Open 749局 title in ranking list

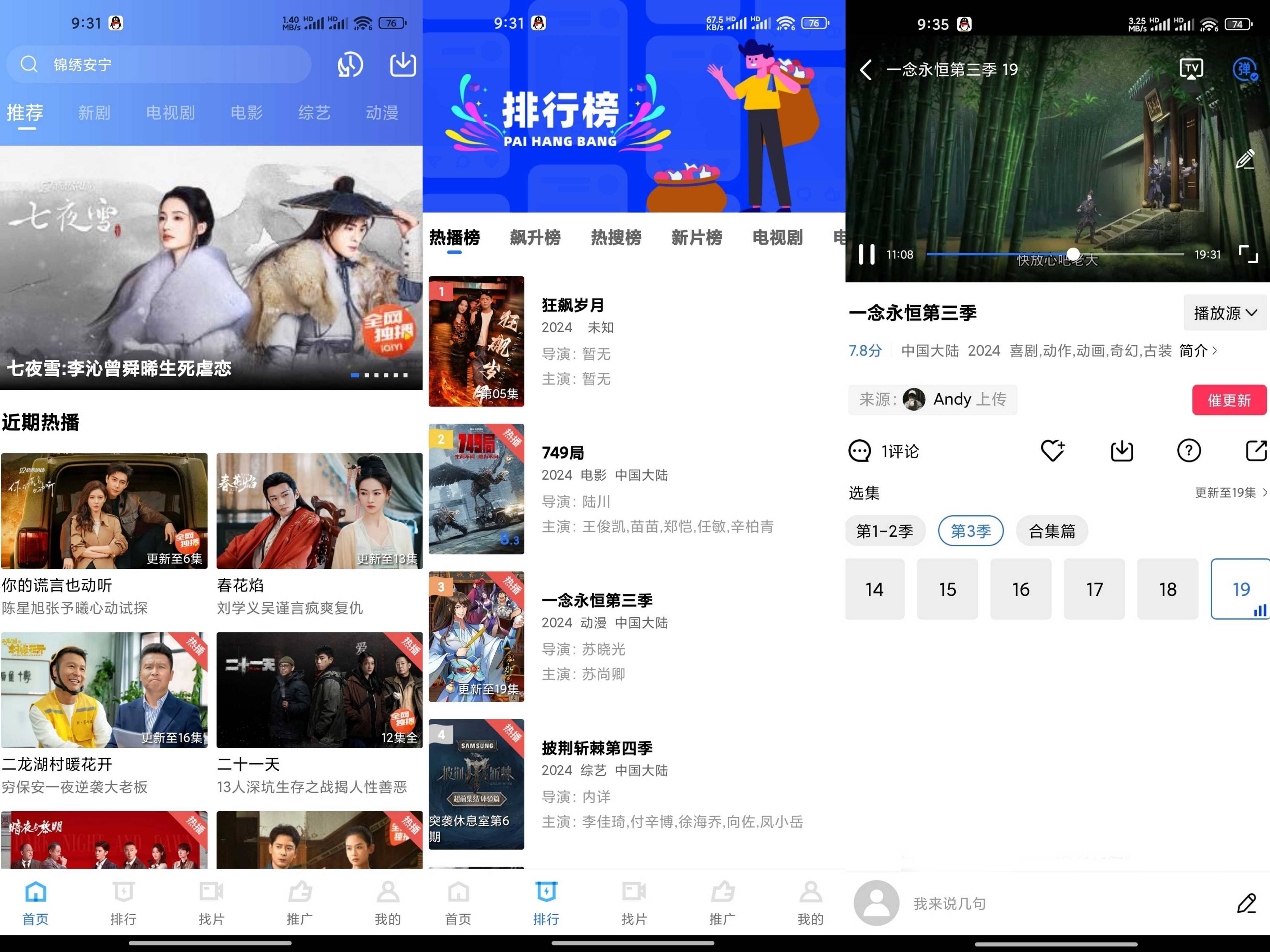[x=563, y=453]
